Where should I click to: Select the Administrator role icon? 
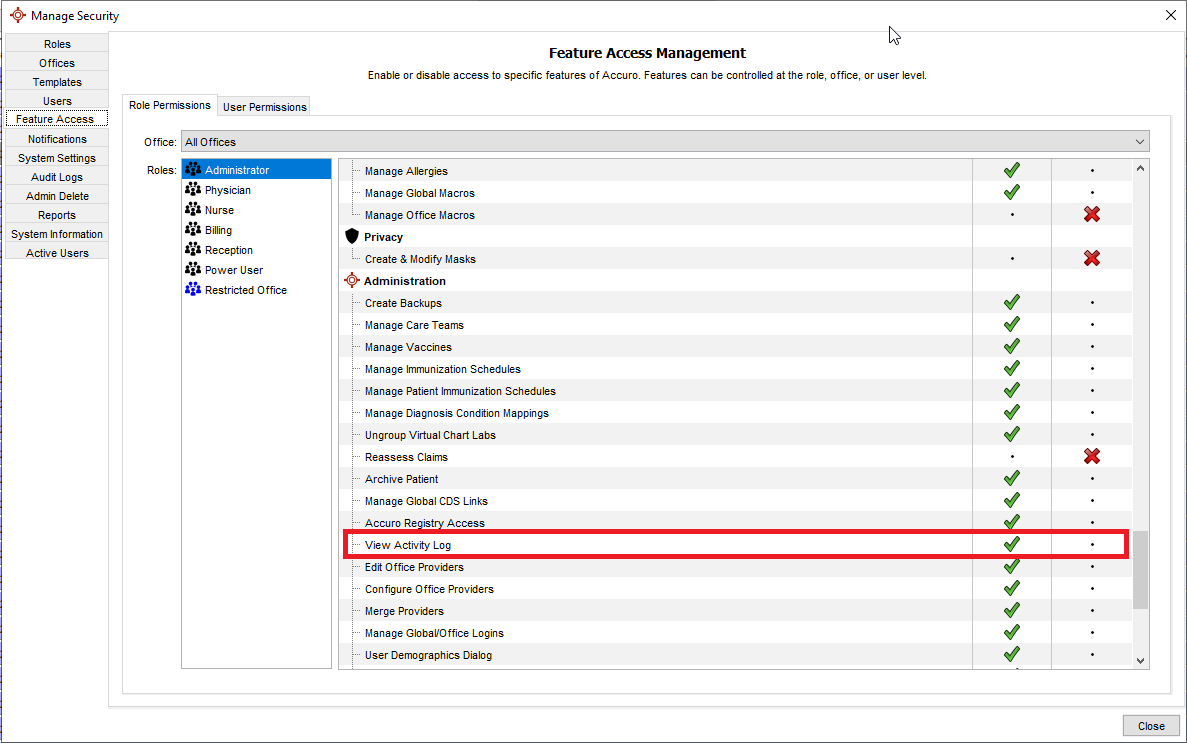click(193, 170)
